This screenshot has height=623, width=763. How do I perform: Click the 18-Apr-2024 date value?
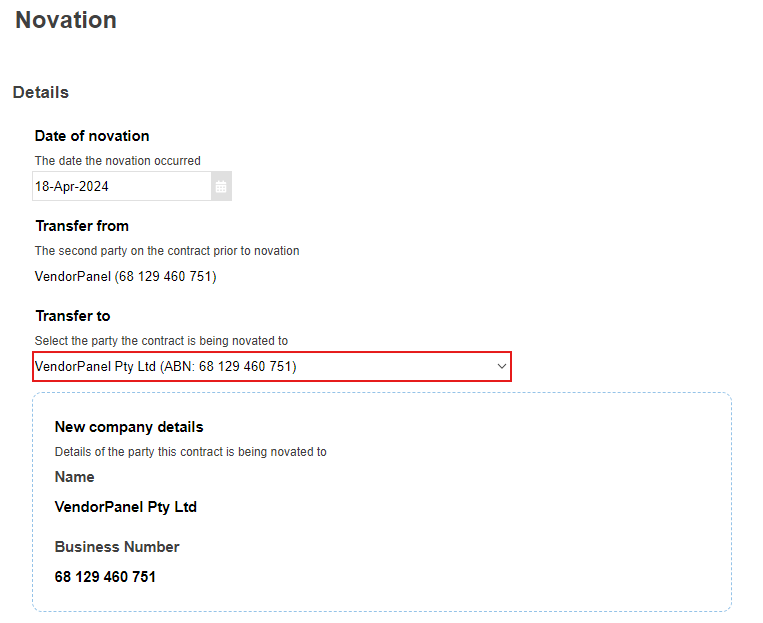point(73,186)
